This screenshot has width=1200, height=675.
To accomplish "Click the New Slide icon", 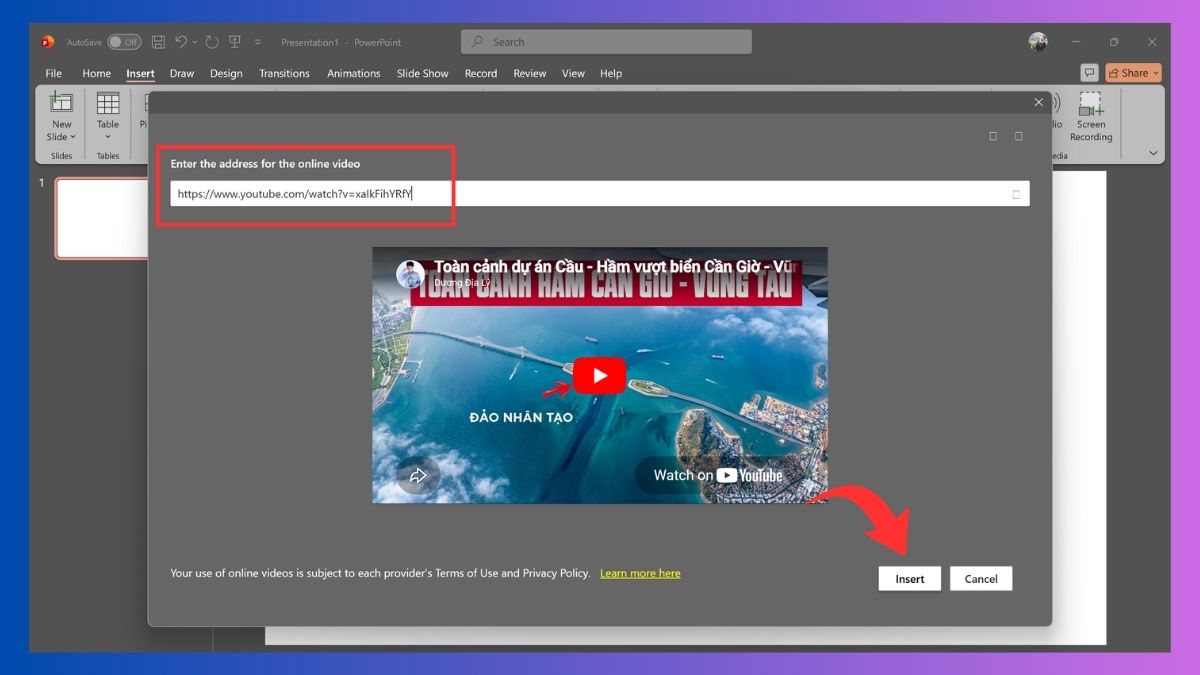I will click(x=62, y=104).
